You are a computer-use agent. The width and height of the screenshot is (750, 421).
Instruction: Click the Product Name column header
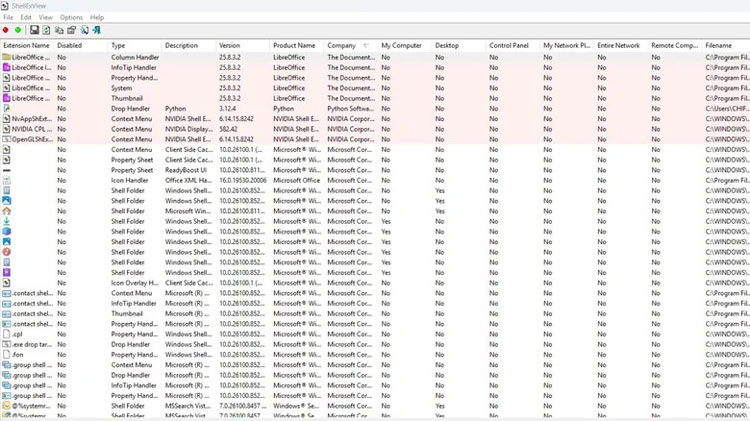pyautogui.click(x=297, y=45)
